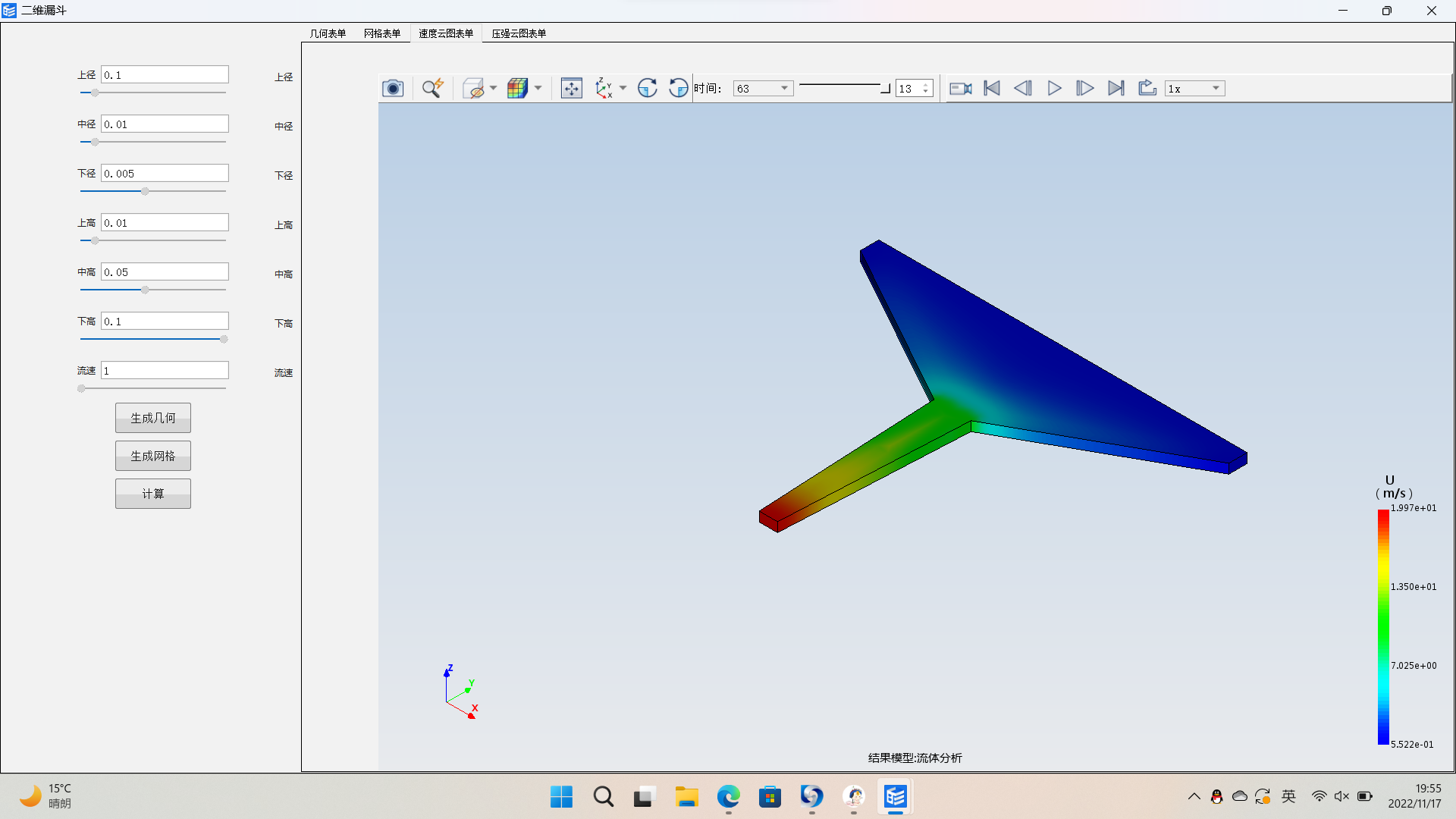Click the visibility box with eye icon
Image resolution: width=1456 pixels, height=819 pixels.
(473, 88)
